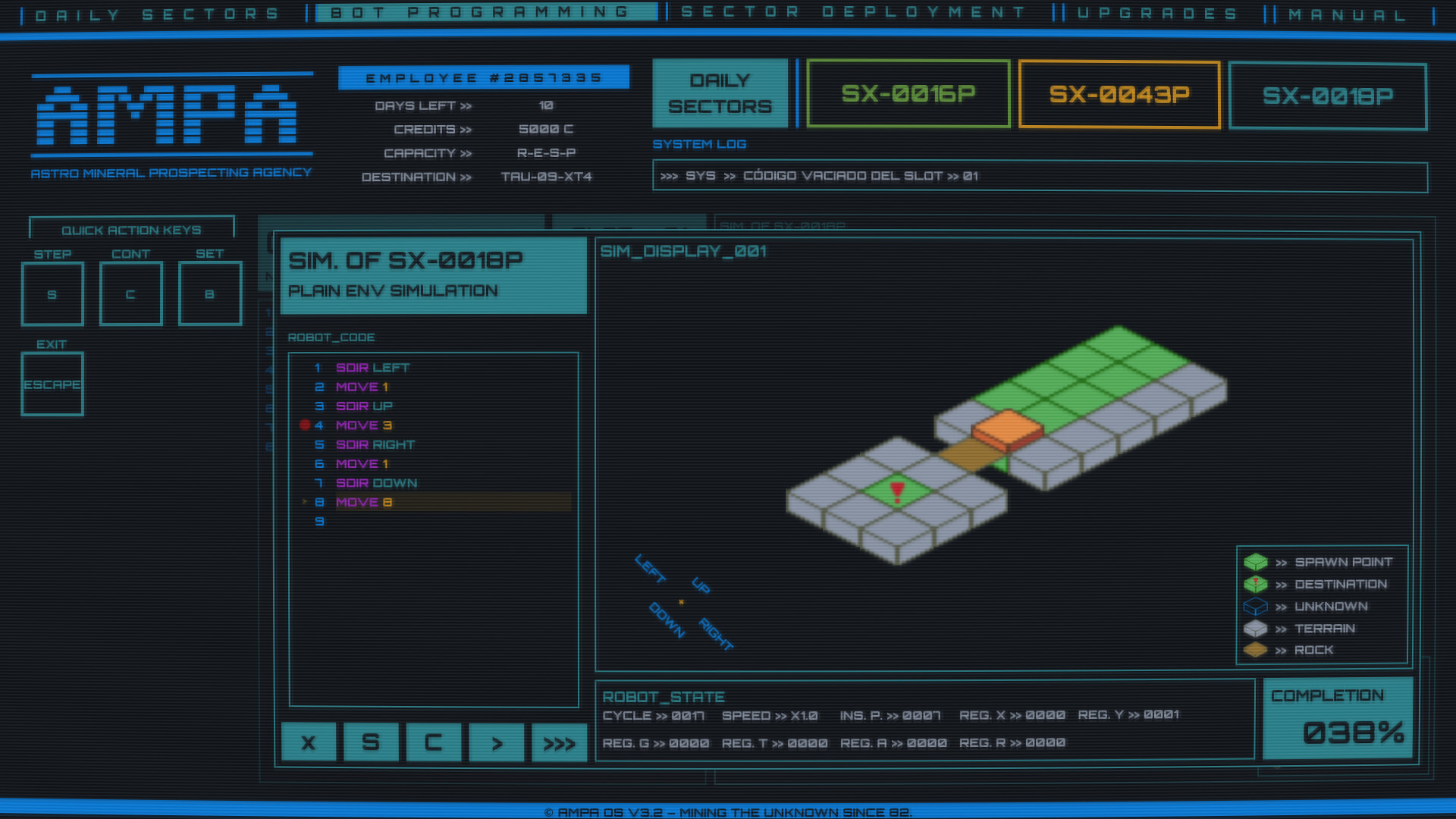This screenshot has width=1456, height=819.
Task: Click the S step icon below the code
Action: 371,742
